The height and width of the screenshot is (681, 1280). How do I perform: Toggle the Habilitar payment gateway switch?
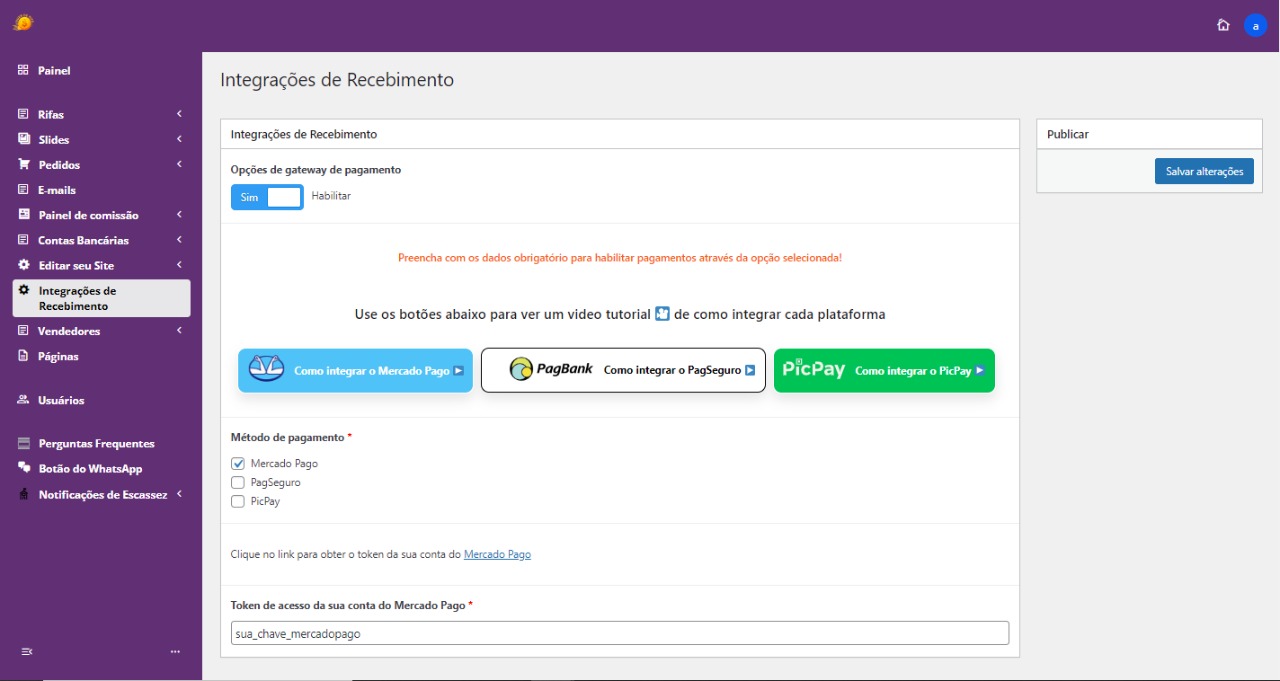(x=267, y=197)
